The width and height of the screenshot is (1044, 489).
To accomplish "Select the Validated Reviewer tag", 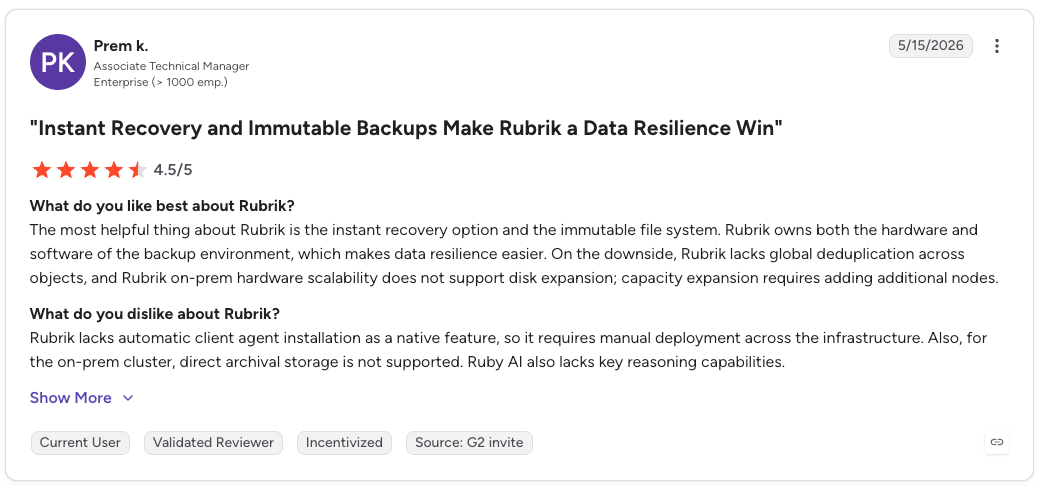I will [213, 442].
